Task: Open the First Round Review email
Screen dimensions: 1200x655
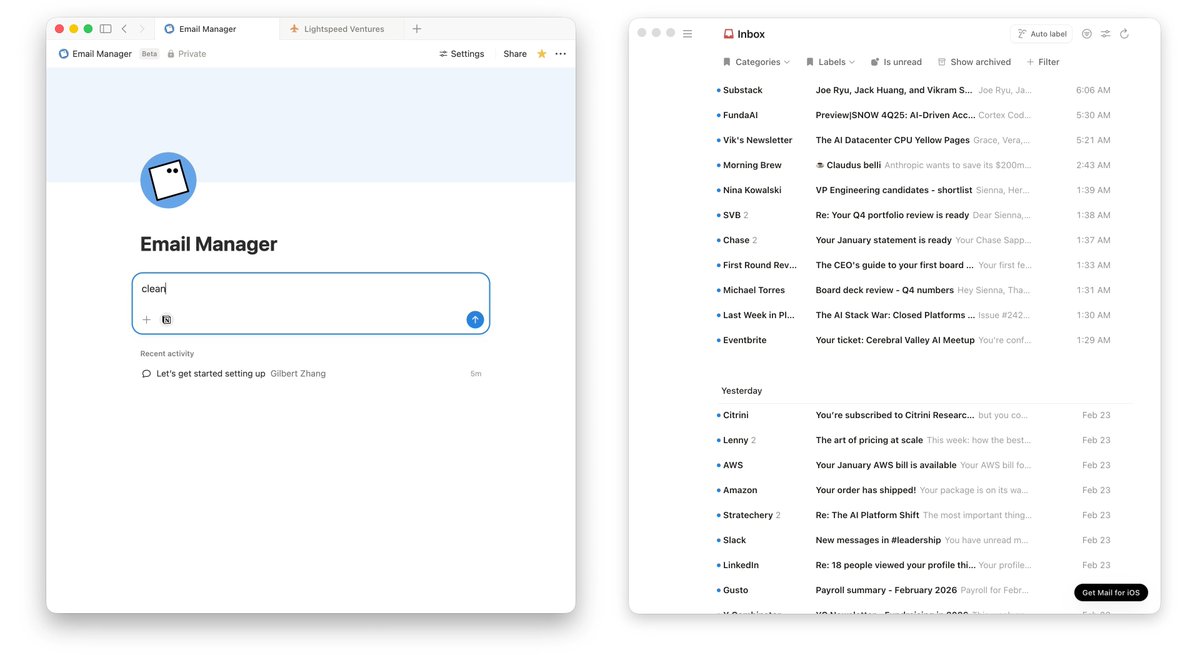Action: [x=913, y=265]
